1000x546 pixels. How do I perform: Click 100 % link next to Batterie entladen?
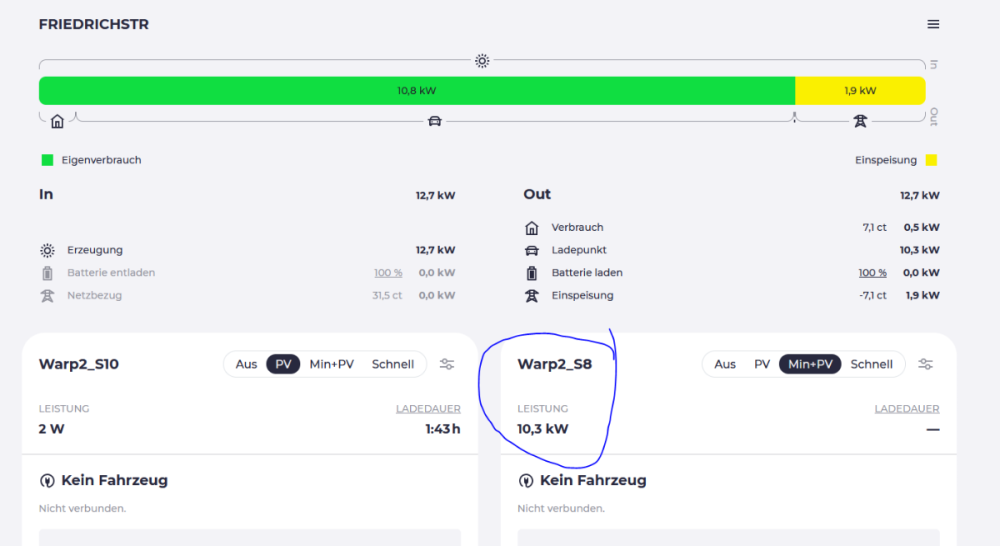tap(388, 273)
